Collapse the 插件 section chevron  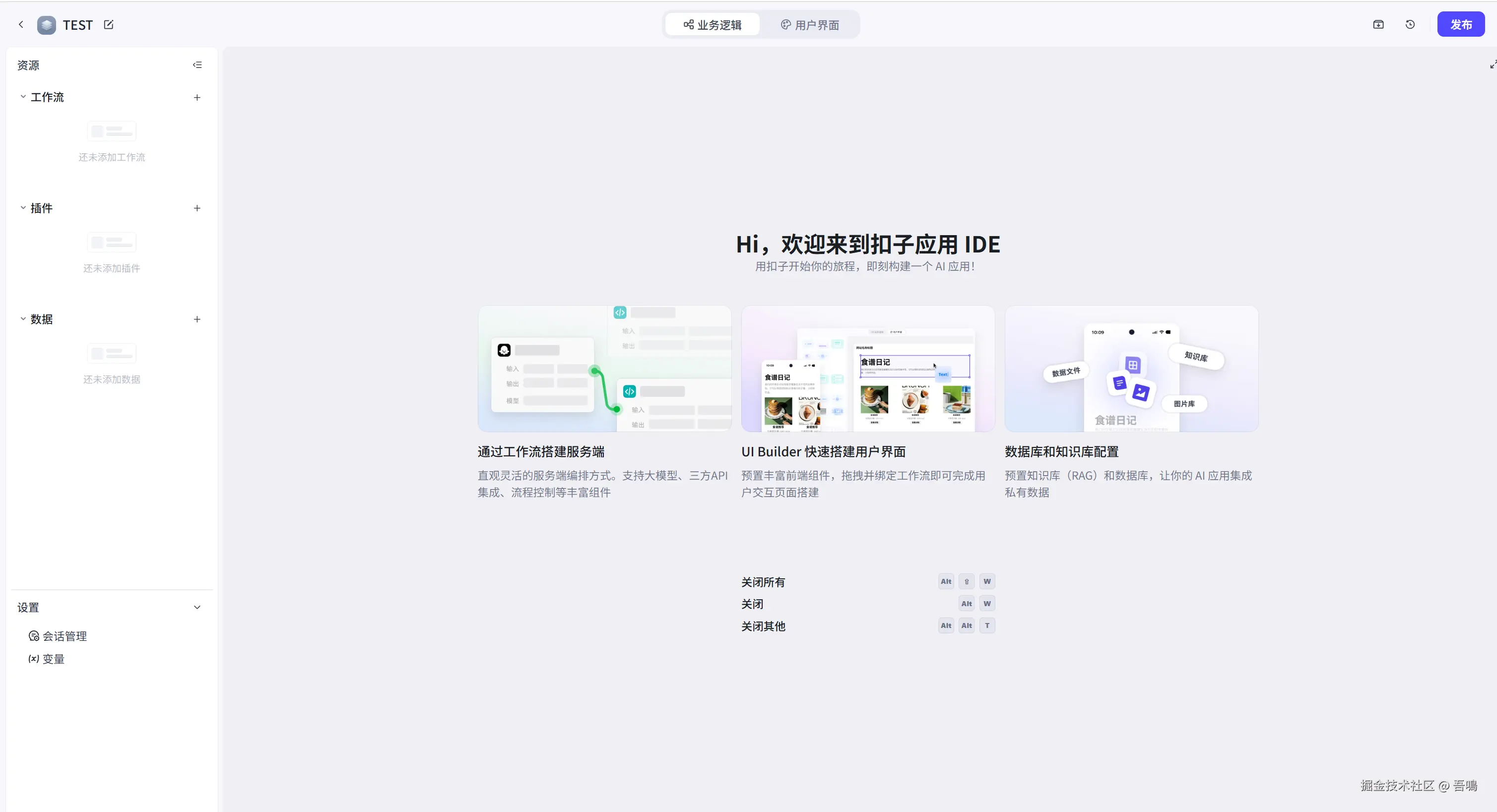click(23, 208)
